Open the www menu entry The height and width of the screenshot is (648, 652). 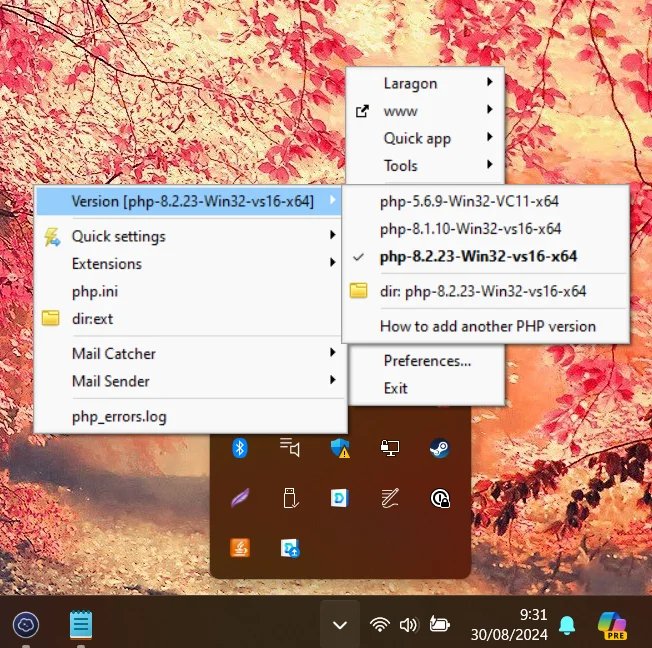[425, 111]
